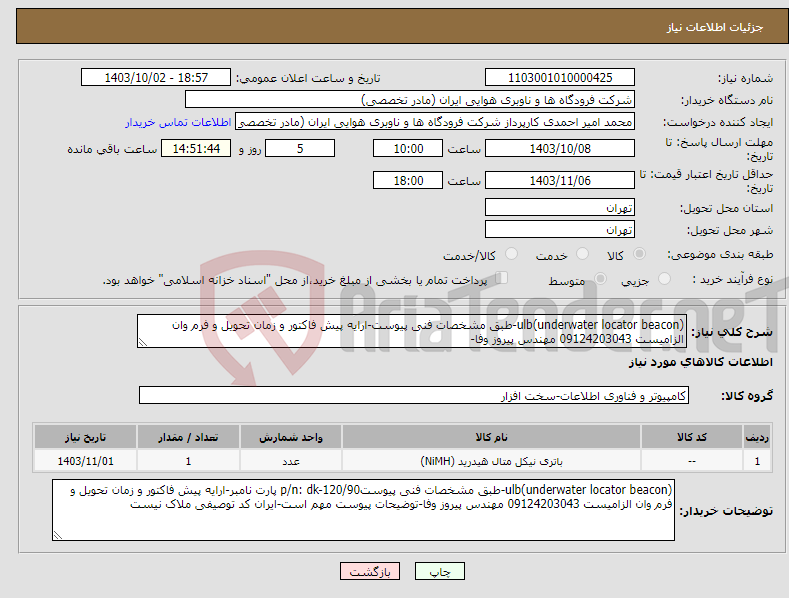Click the کد کالا column header
The height and width of the screenshot is (598, 789).
pyautogui.click(x=691, y=437)
